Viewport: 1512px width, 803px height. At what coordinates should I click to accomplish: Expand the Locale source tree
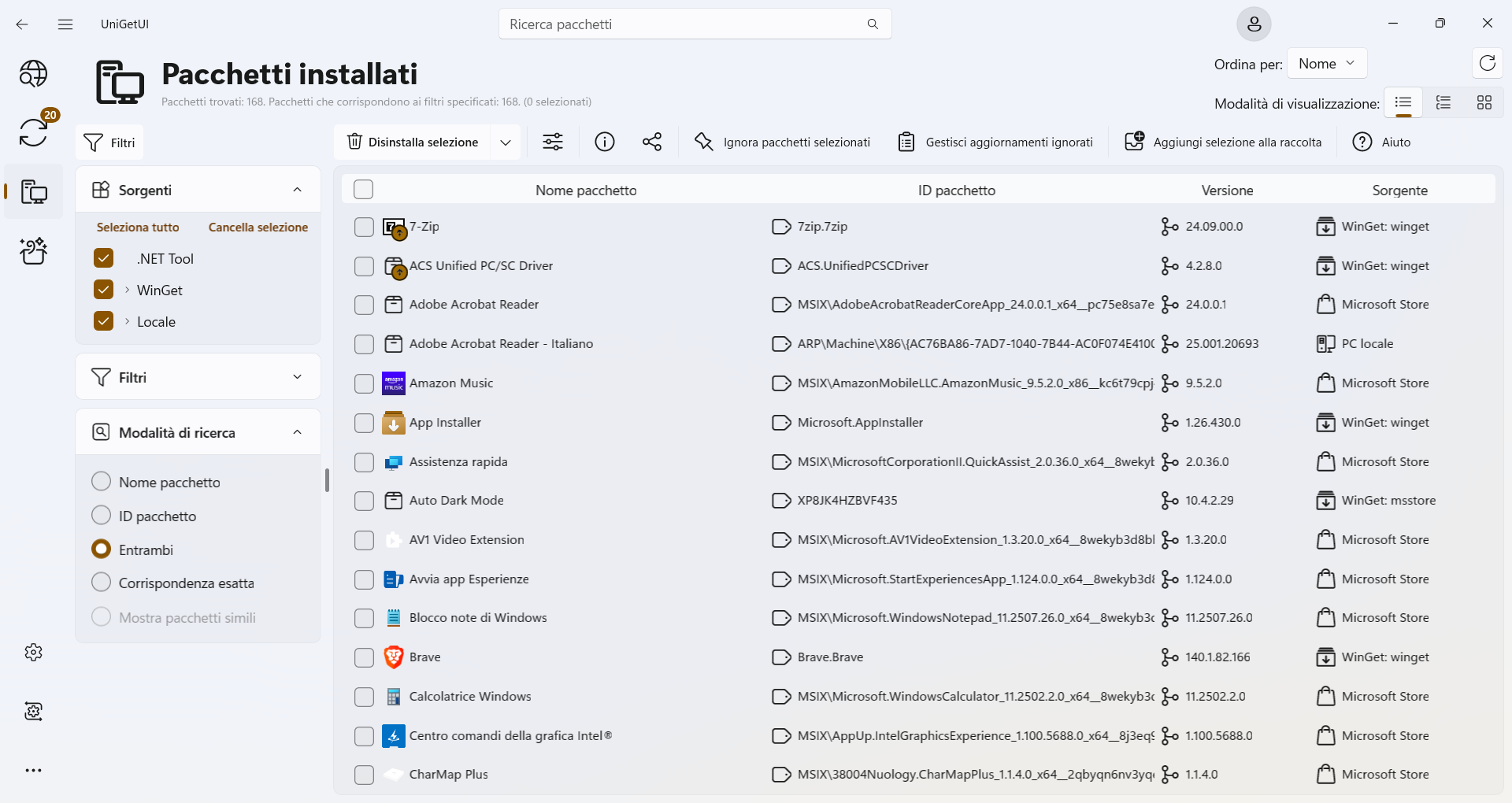(x=127, y=321)
